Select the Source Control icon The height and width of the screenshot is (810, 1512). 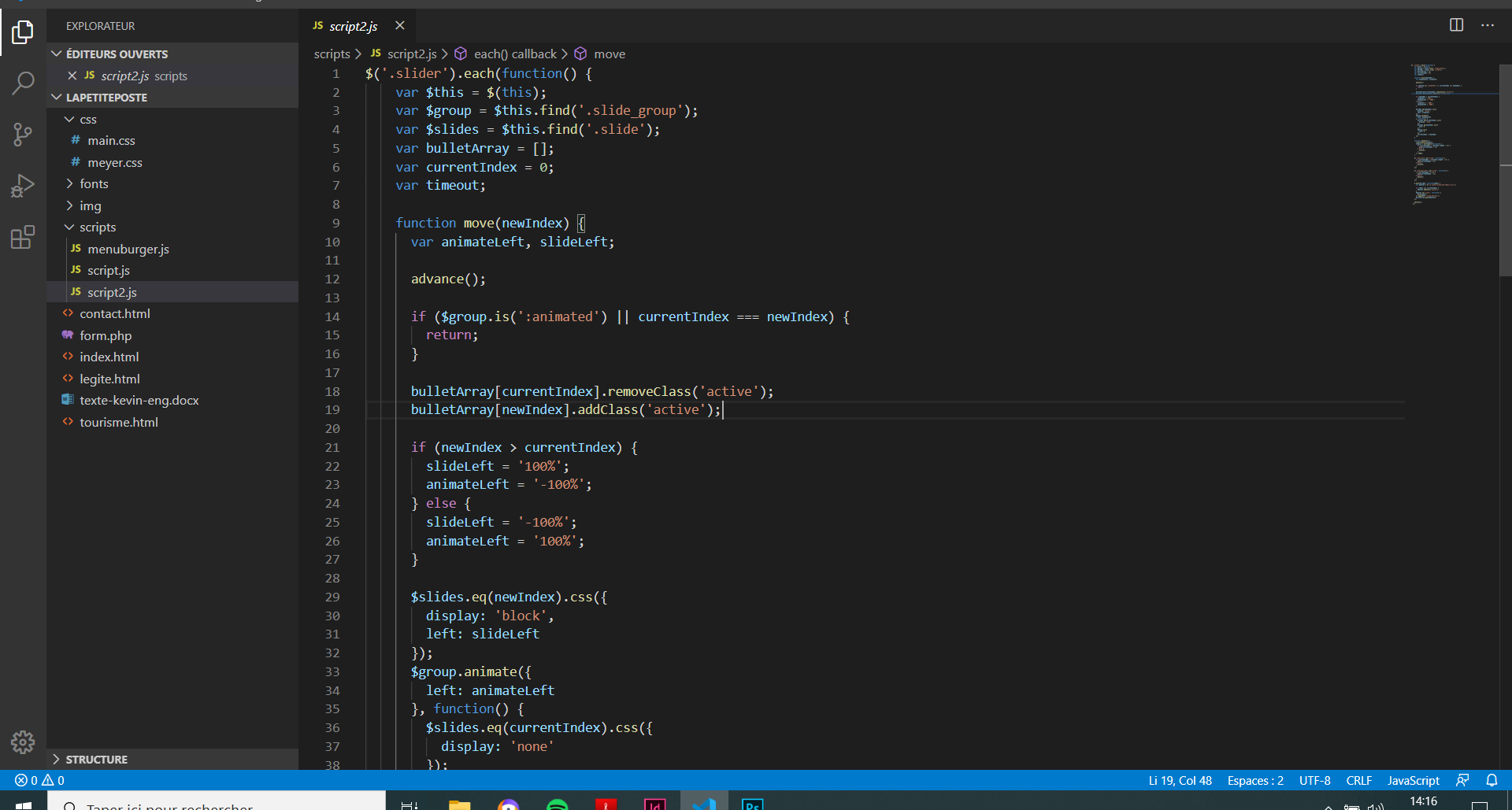(x=23, y=135)
